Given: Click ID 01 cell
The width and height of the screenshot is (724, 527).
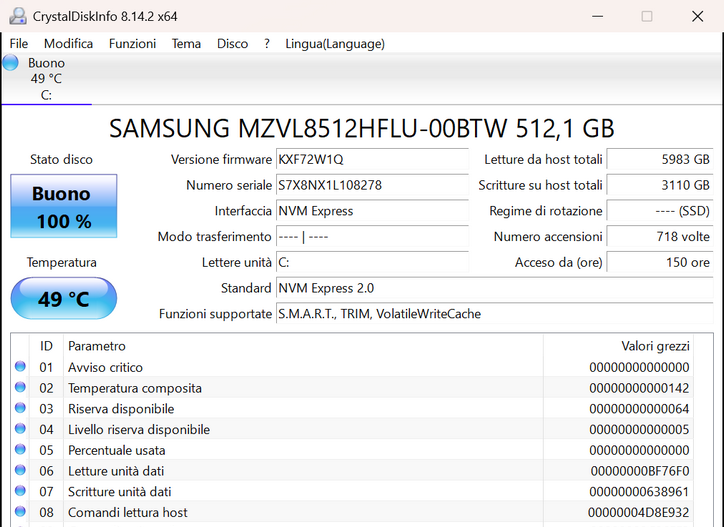Looking at the screenshot, I should coord(46,367).
